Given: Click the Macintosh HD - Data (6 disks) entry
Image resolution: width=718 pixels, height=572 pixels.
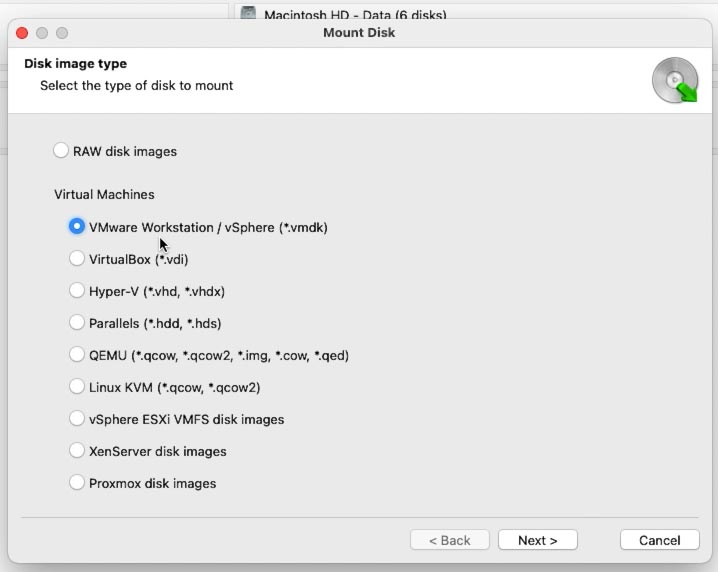Looking at the screenshot, I should (x=355, y=15).
